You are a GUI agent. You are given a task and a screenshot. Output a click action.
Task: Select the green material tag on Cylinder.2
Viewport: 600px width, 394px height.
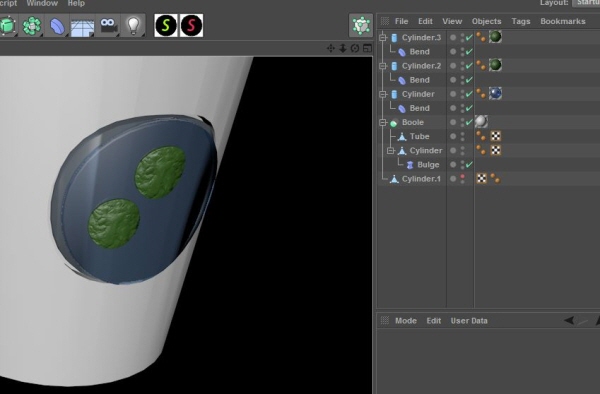click(495, 65)
